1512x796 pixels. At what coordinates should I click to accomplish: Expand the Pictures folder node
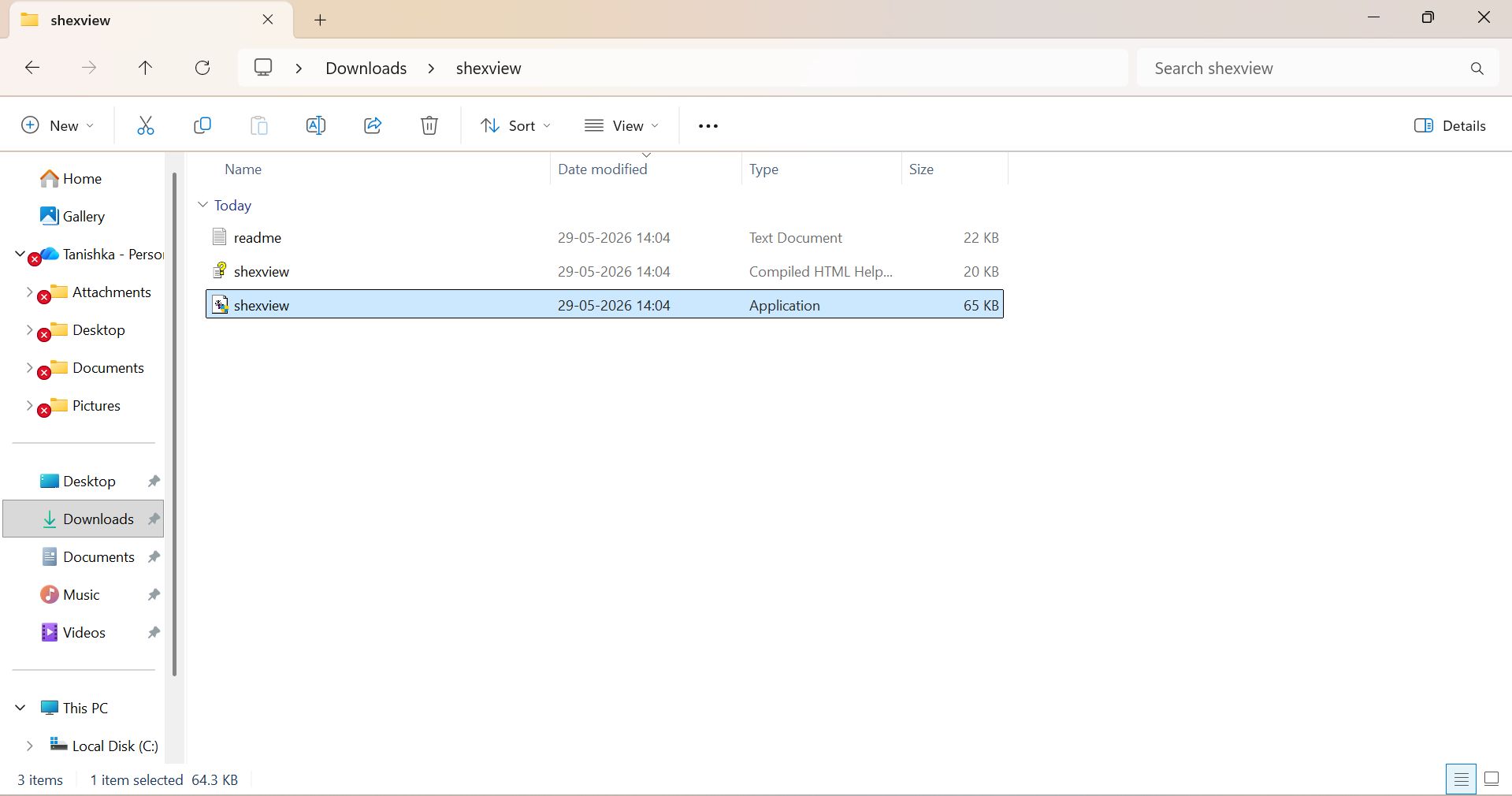coord(29,405)
